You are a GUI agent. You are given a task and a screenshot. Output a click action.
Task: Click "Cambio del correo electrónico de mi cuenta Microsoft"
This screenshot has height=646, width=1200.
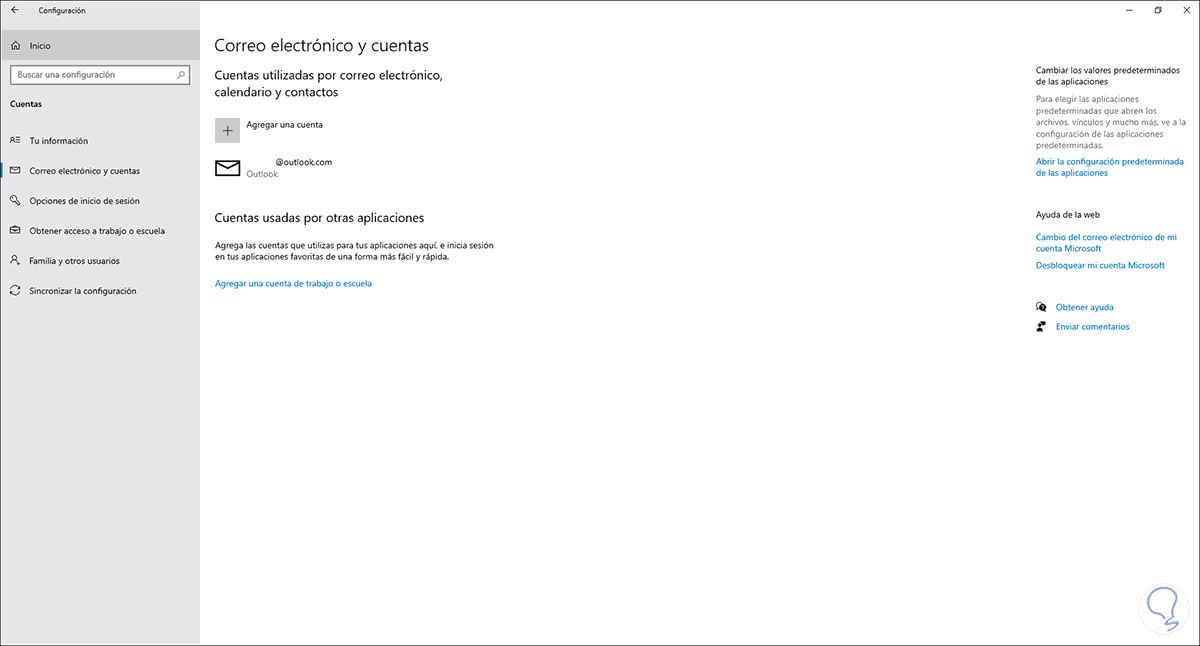[1107, 242]
